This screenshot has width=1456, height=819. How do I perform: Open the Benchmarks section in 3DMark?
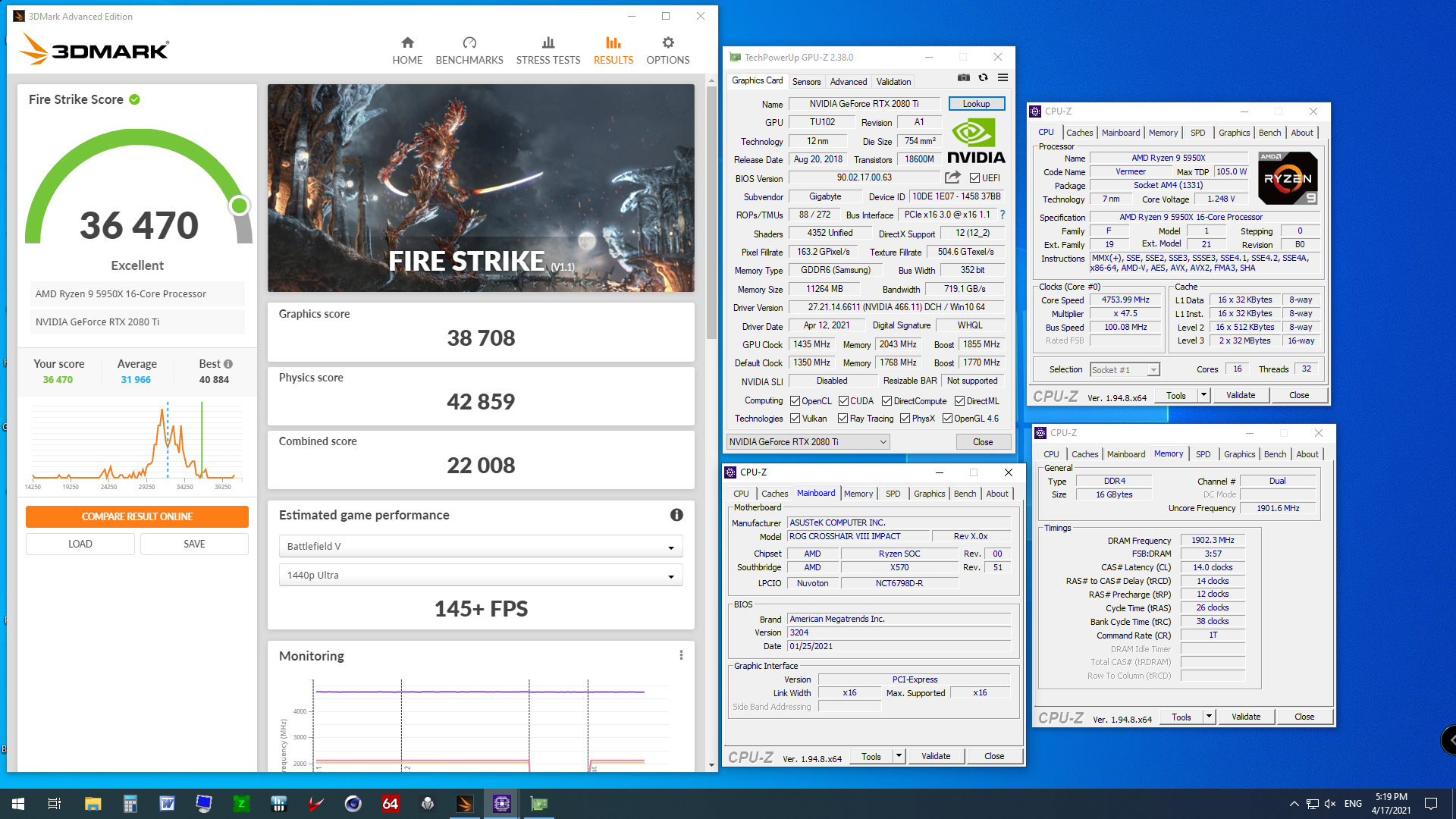(469, 51)
